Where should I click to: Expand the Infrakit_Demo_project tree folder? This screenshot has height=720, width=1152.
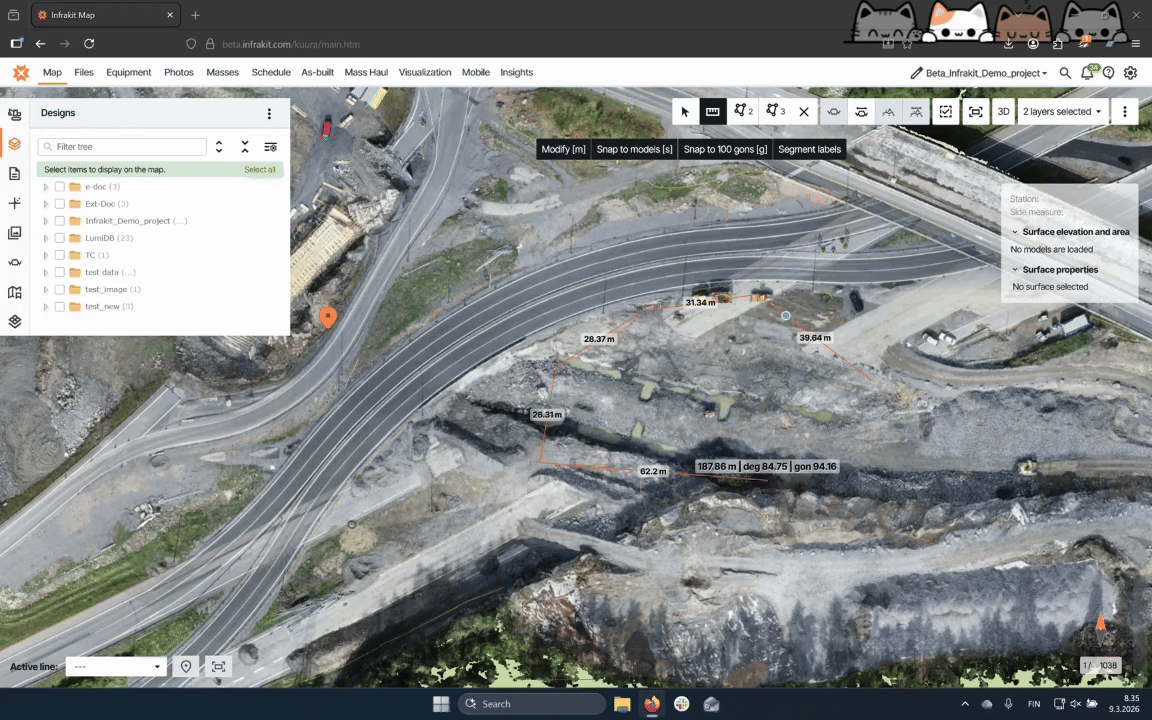coord(45,221)
